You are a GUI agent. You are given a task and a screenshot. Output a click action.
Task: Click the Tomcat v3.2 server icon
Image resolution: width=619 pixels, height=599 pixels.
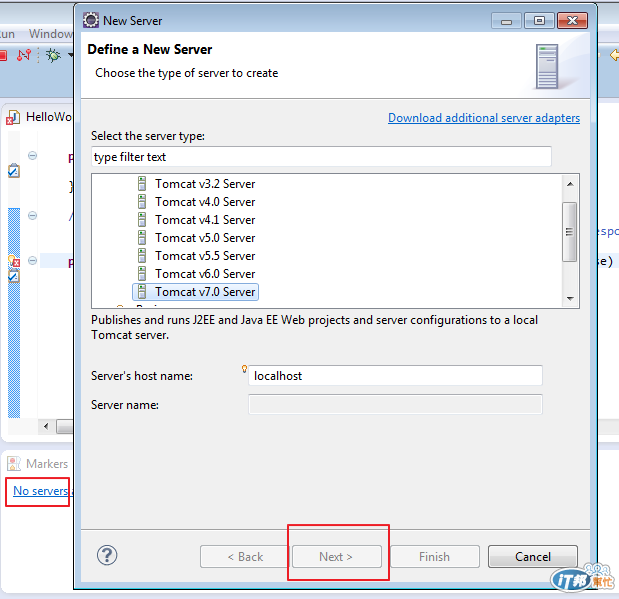coord(142,184)
